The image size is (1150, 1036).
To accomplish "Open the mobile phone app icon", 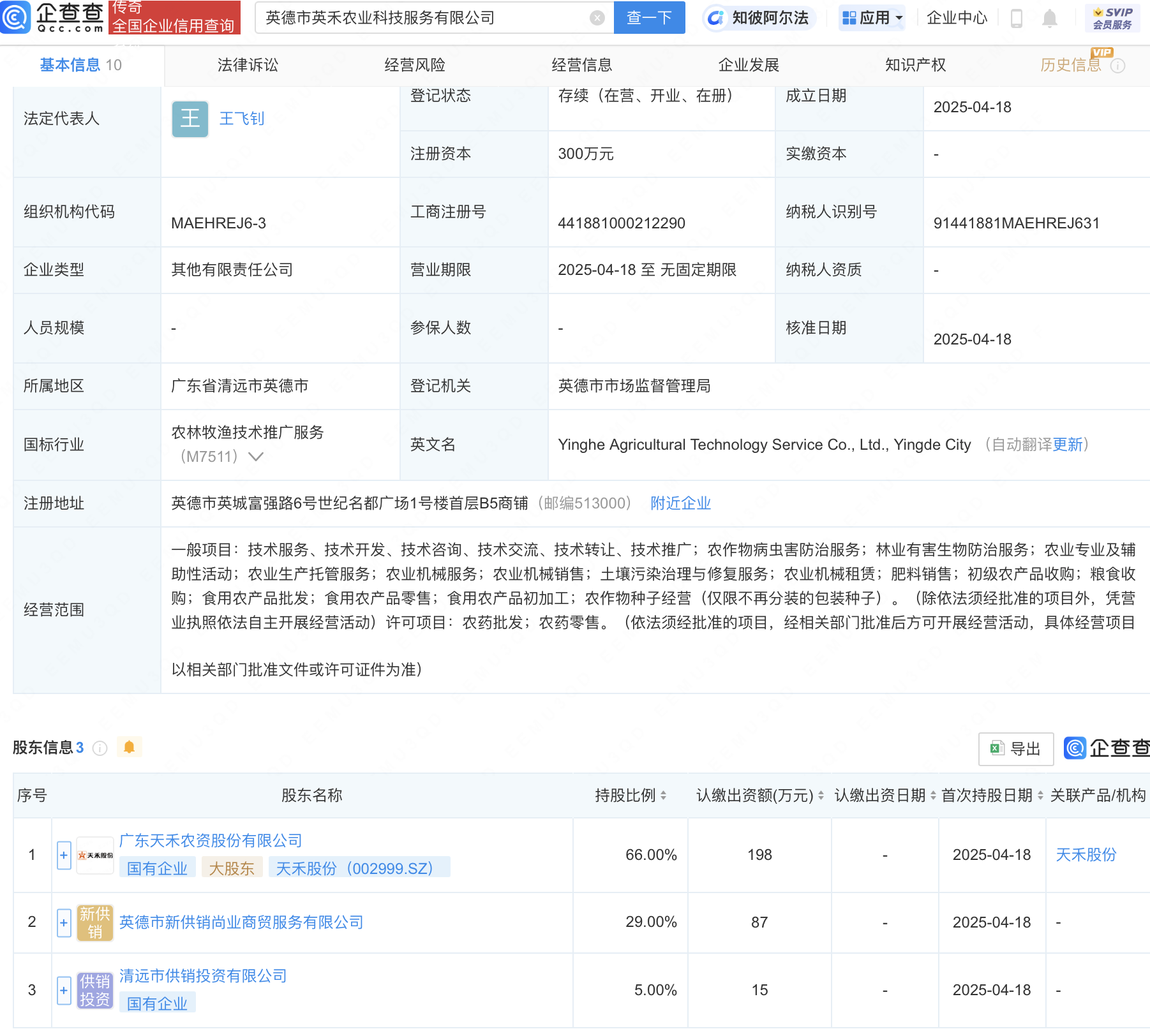I will click(1017, 18).
